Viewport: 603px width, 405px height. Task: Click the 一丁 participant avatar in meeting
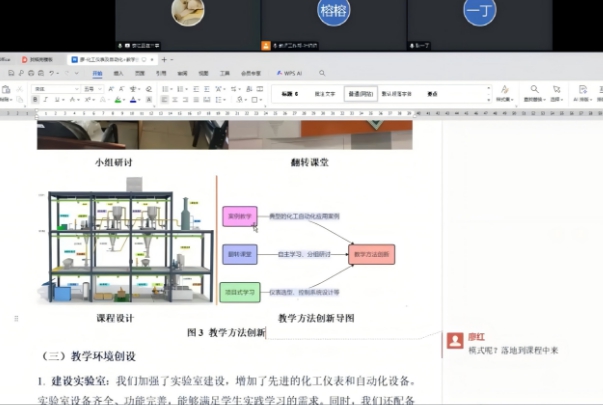[x=480, y=10]
